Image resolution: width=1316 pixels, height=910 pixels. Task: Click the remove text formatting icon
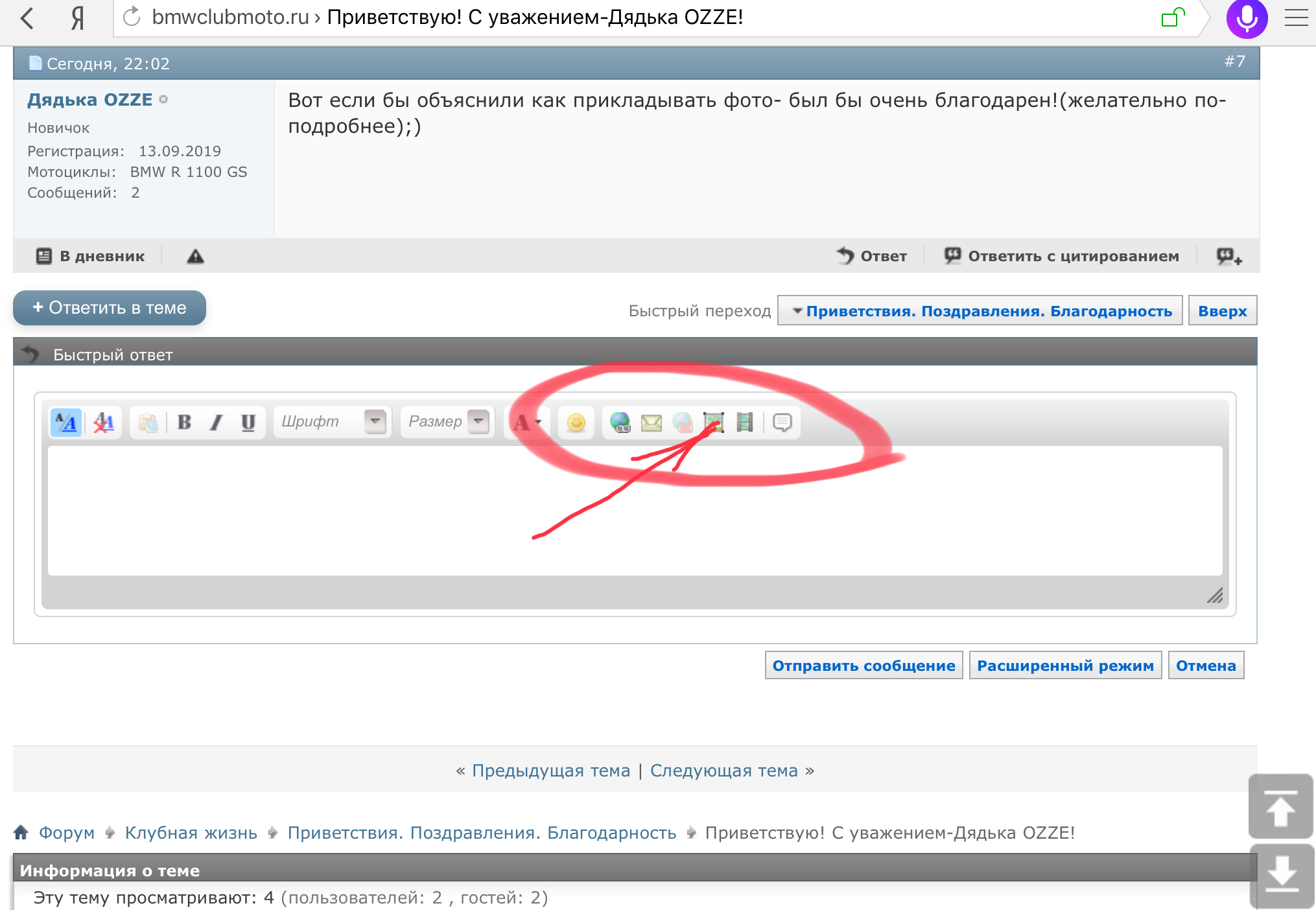pyautogui.click(x=104, y=423)
